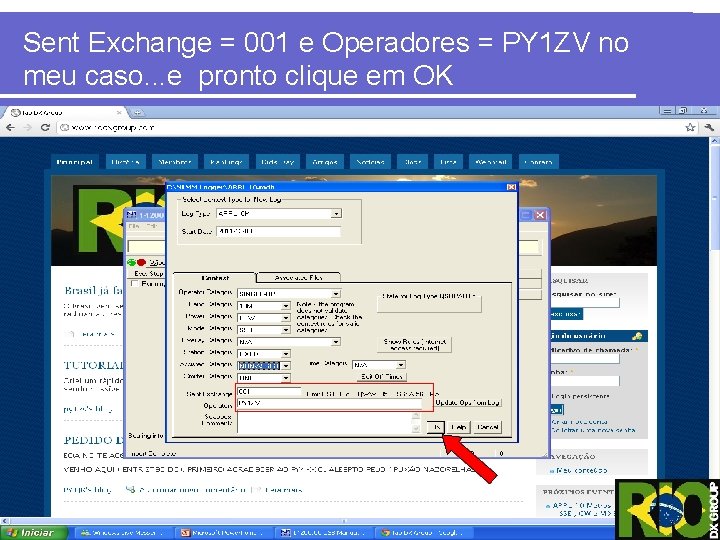720x540 pixels.
Task: Expand the Overlay Category dropdown
Action: pyautogui.click(x=336, y=342)
